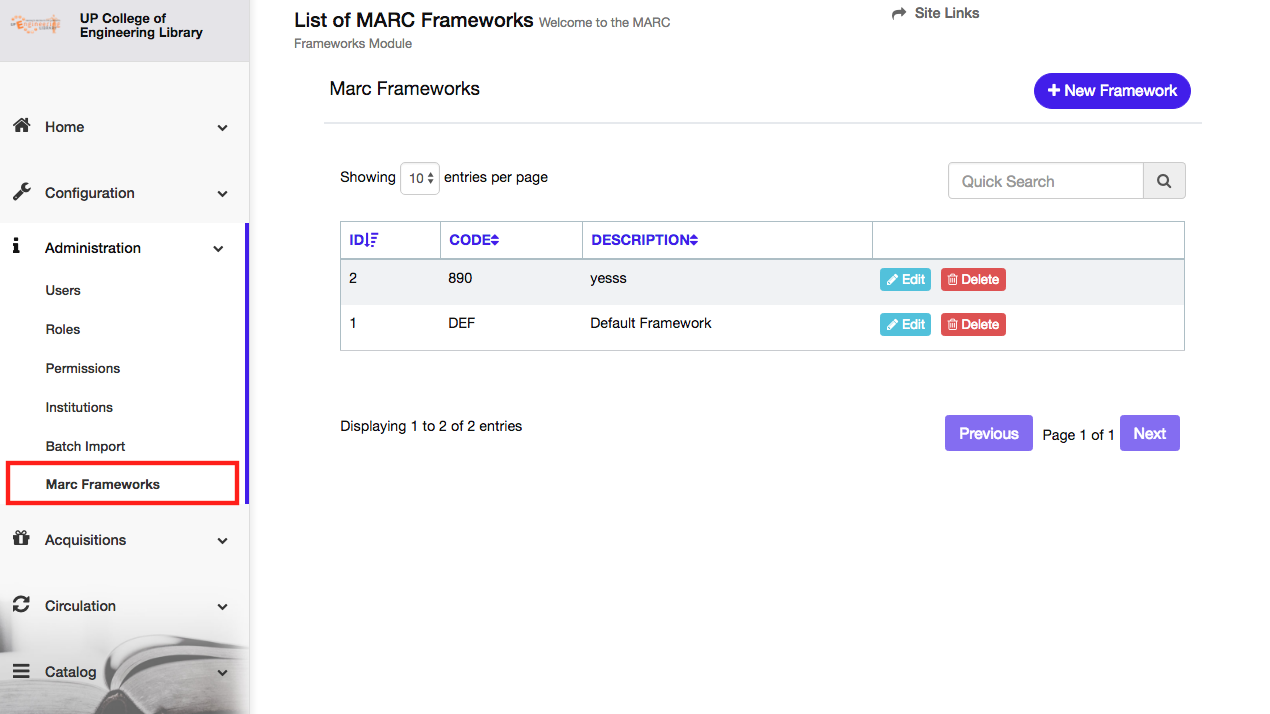Edit the Default Framework row
Viewport: 1270px width, 714px height.
905,324
